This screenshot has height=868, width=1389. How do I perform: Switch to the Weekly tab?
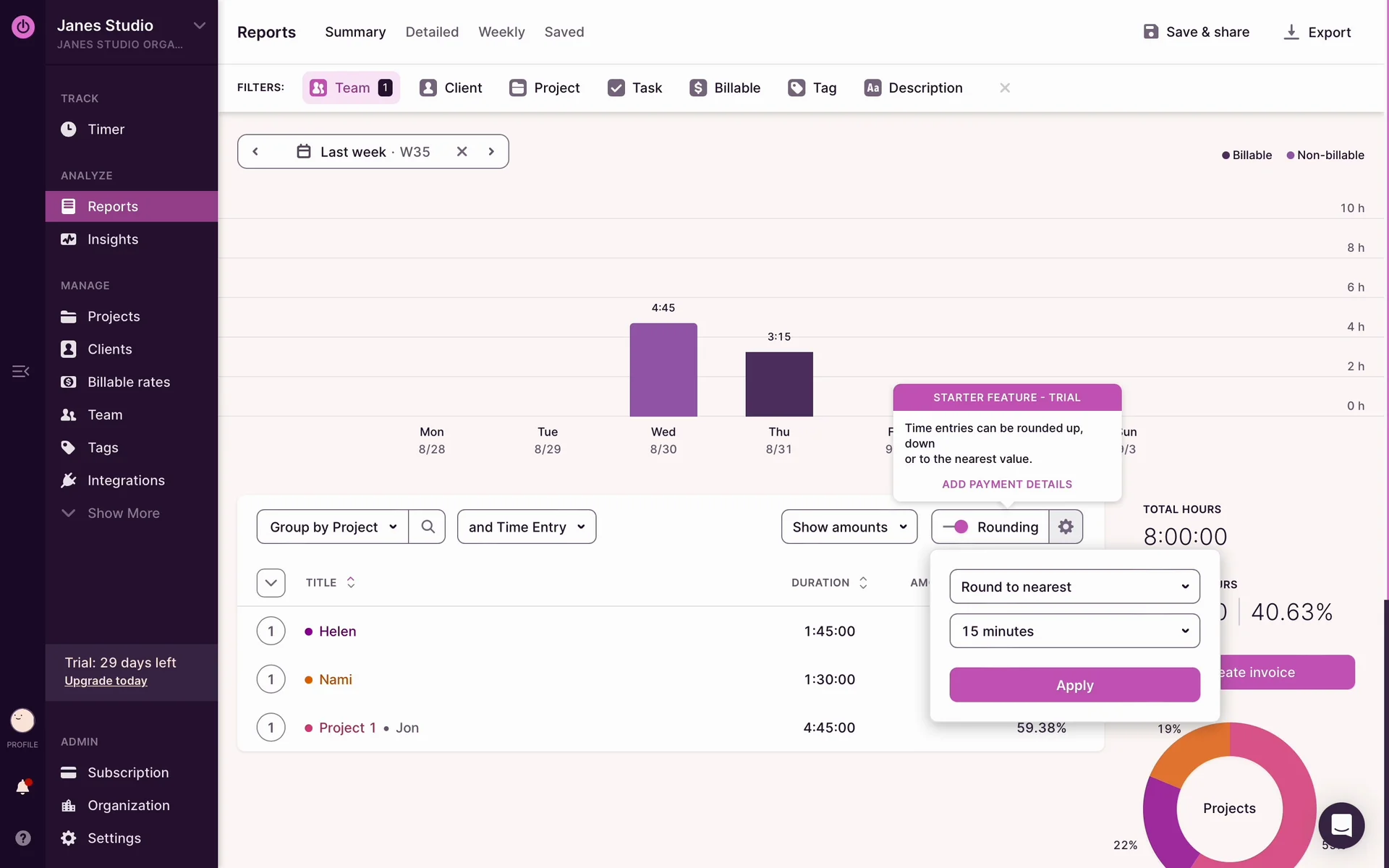(501, 32)
